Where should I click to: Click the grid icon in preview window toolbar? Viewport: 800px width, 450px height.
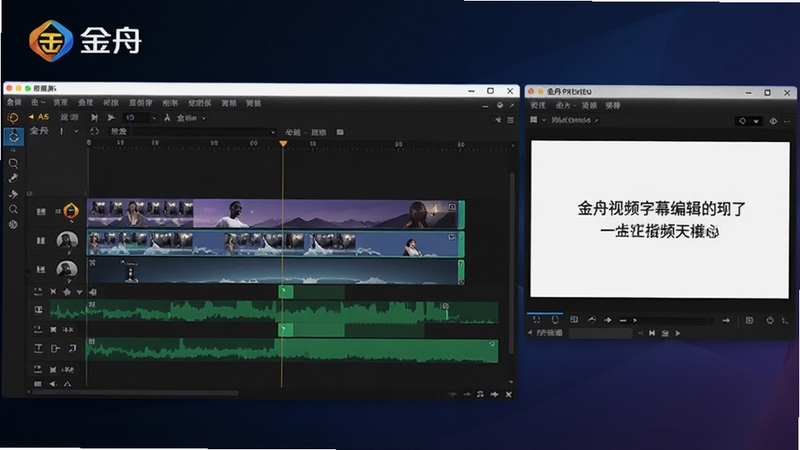coord(534,119)
